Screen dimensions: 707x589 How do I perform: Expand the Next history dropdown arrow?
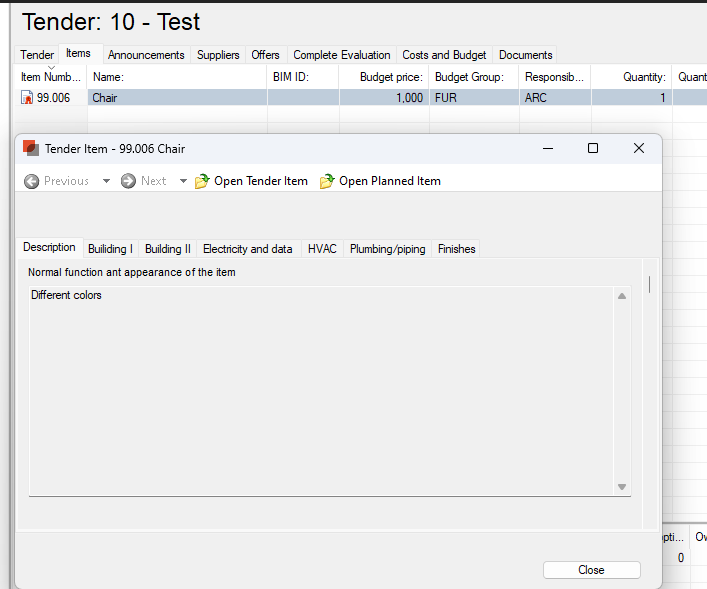(x=183, y=181)
